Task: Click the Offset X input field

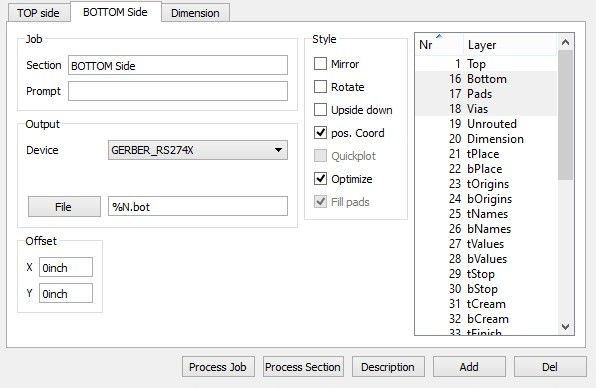Action: click(66, 267)
